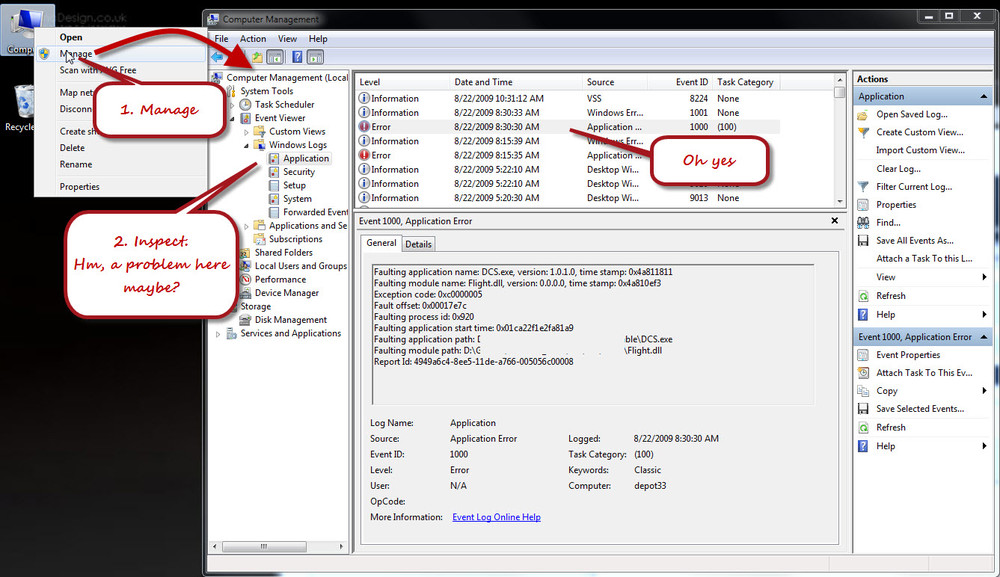Open Subscriptions node in tree
Screen dimensions: 1000x577
[x=295, y=238]
